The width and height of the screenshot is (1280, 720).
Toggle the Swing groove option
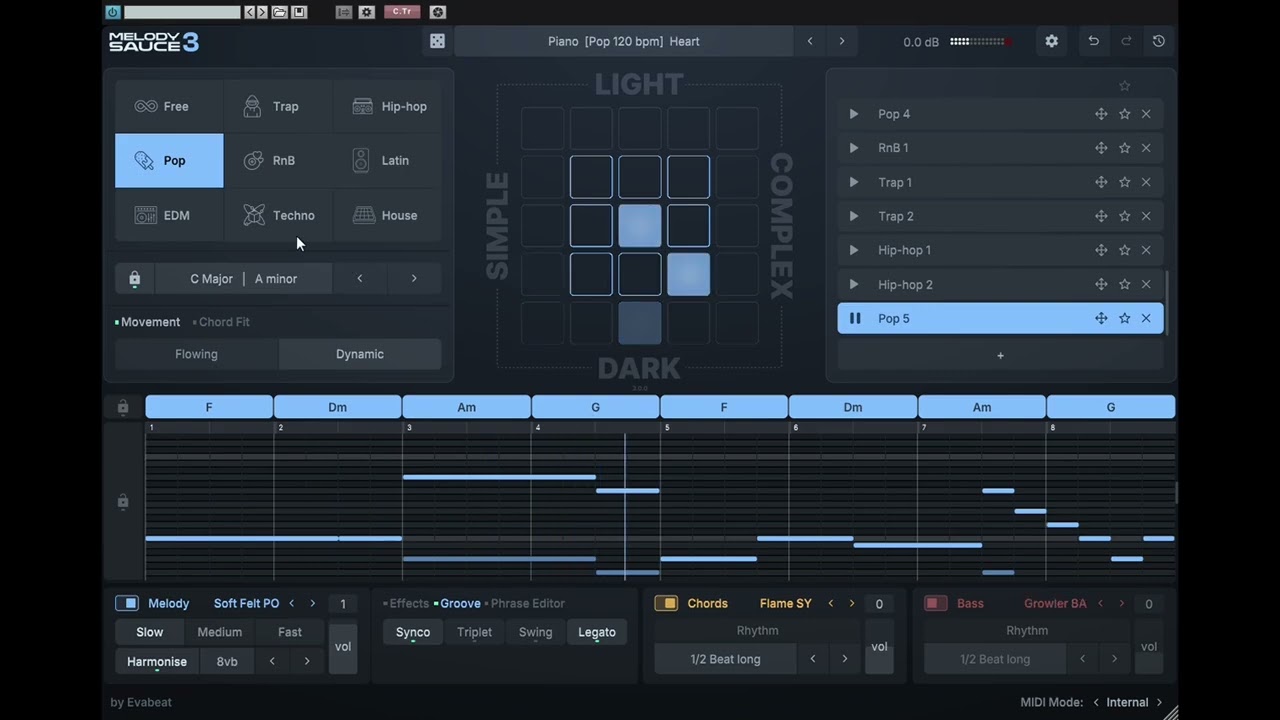(x=535, y=632)
